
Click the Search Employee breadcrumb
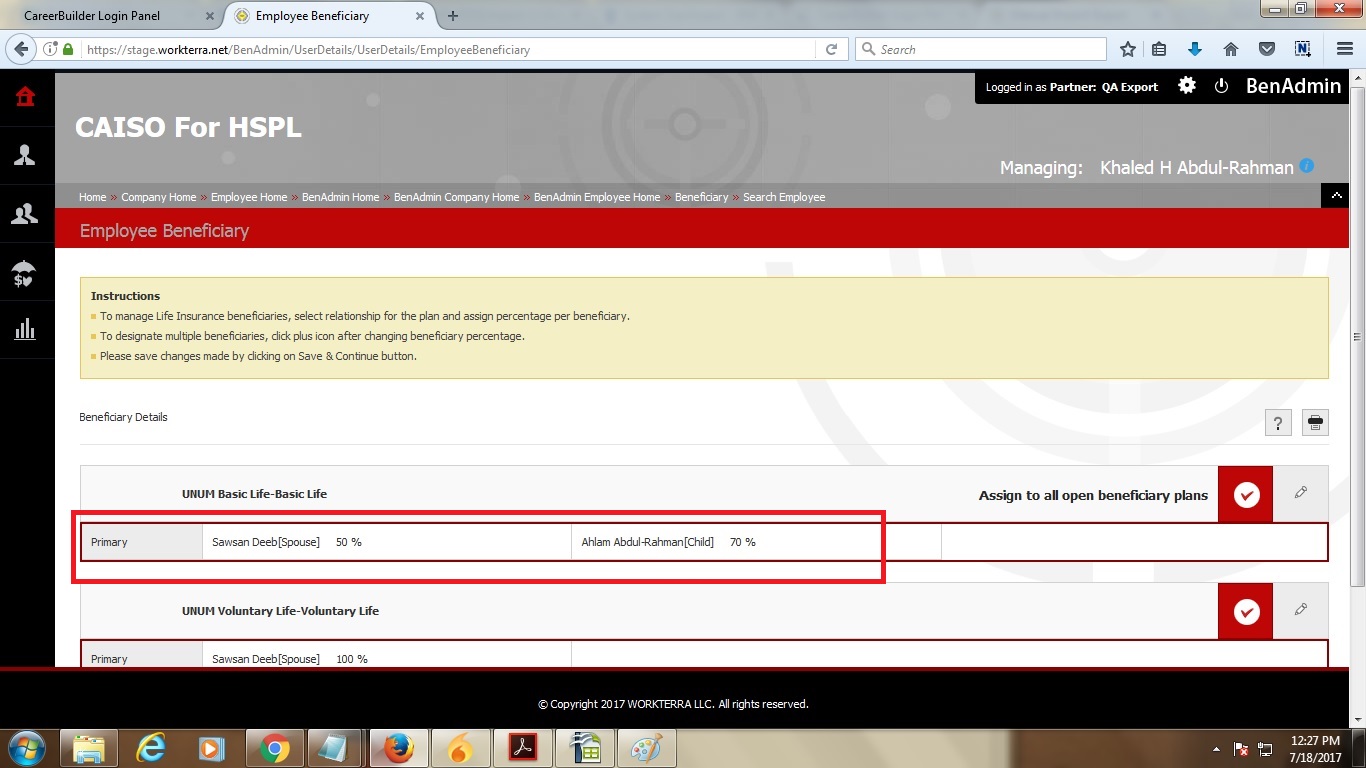(784, 197)
